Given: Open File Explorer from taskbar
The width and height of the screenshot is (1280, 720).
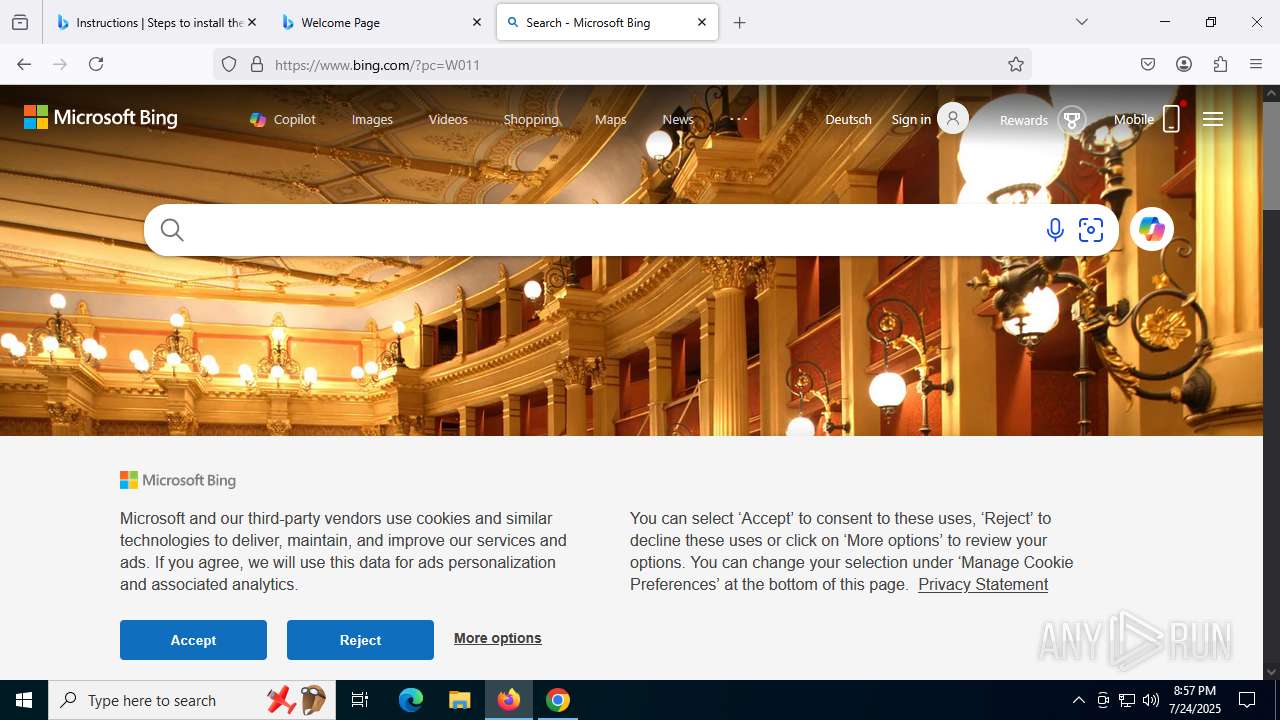Looking at the screenshot, I should tap(459, 700).
